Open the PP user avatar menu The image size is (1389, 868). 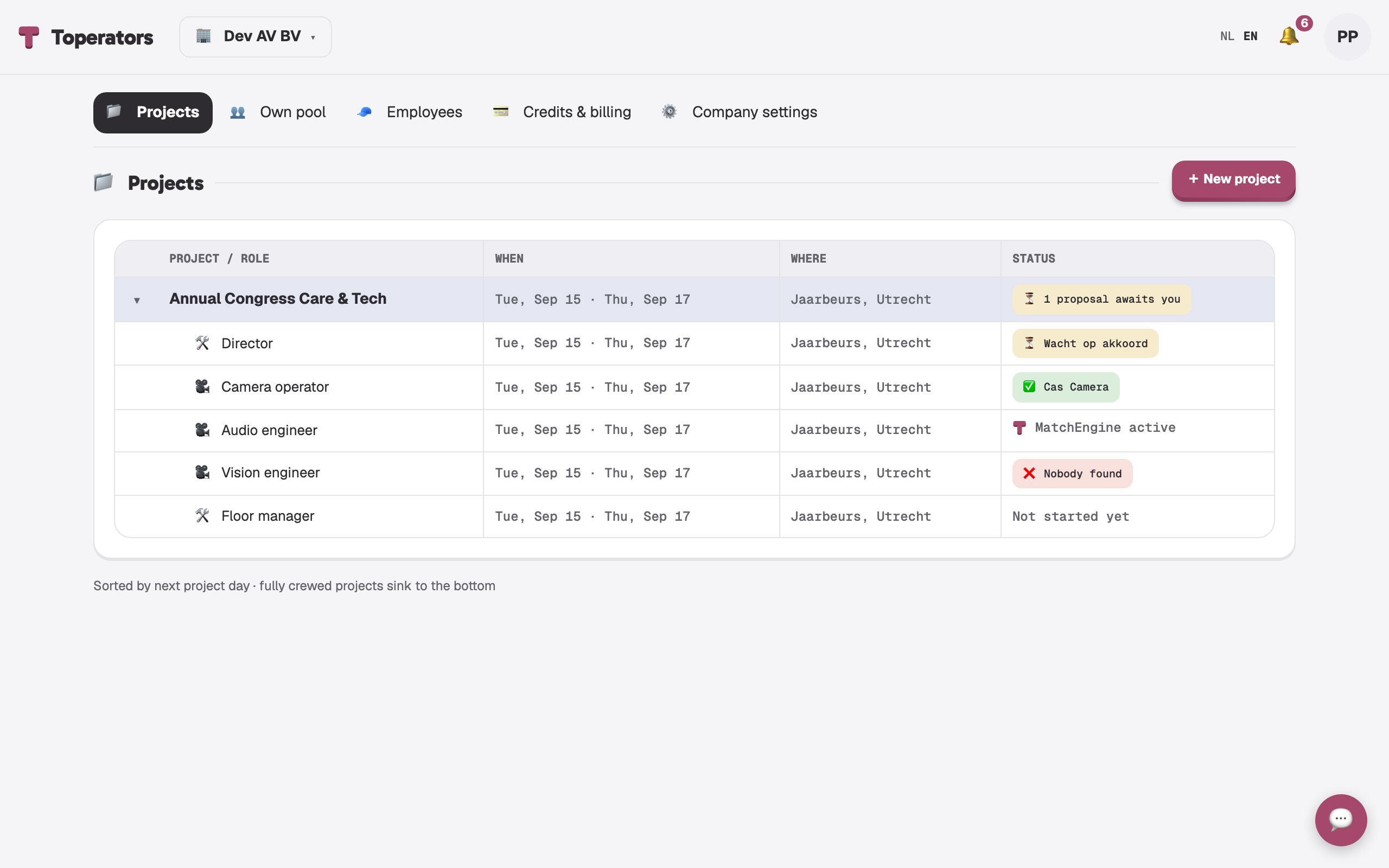1347,37
